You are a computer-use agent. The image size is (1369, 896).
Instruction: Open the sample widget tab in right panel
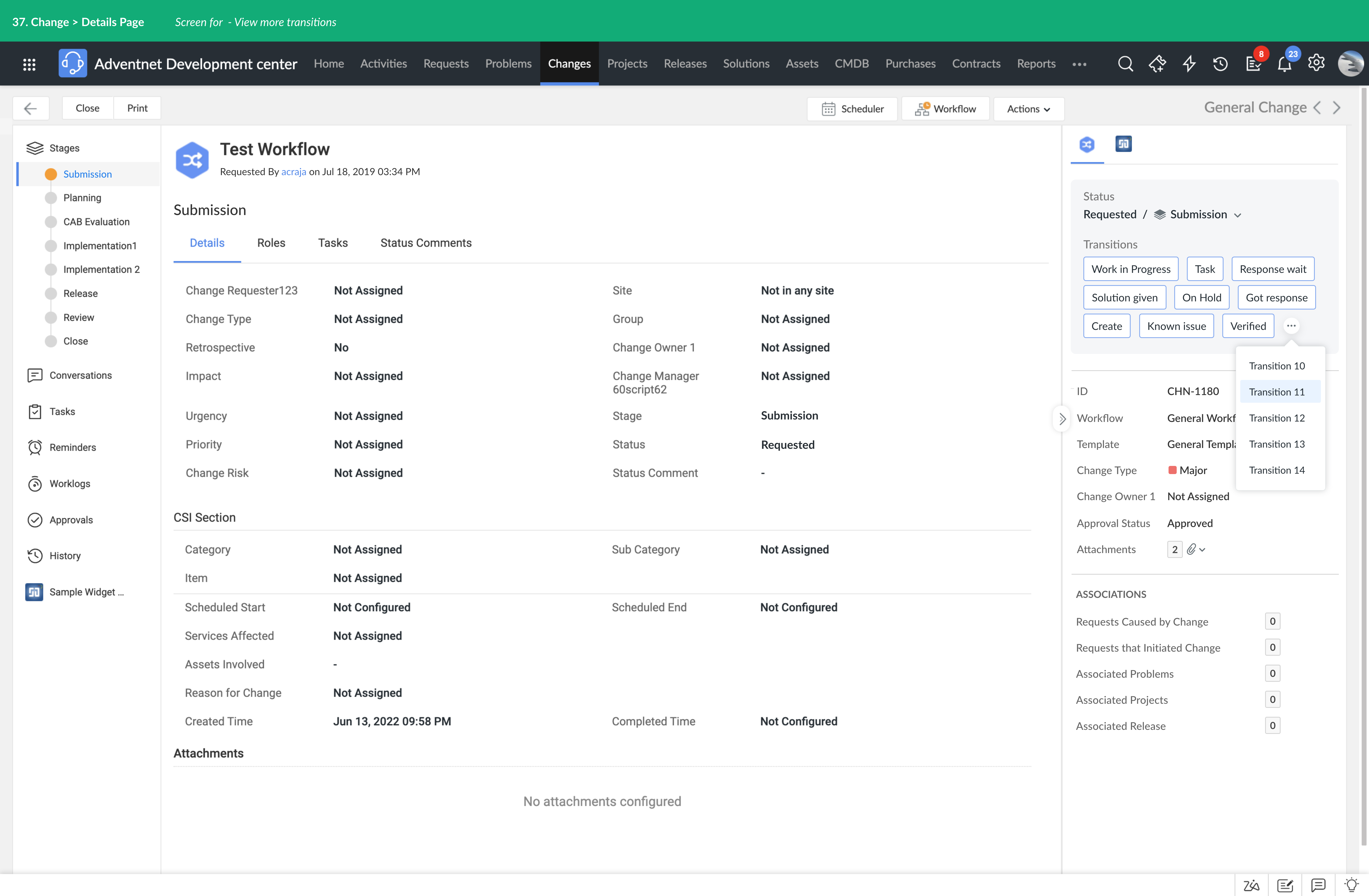click(1123, 144)
